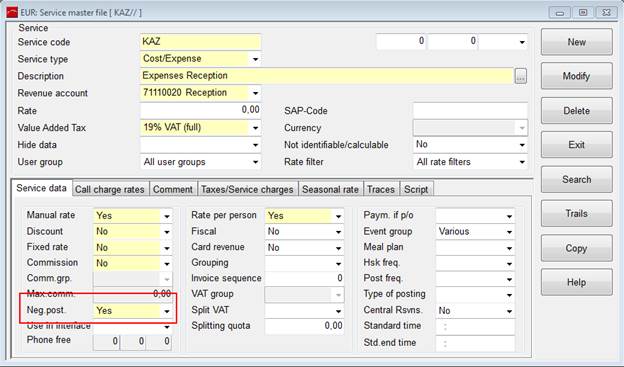Copy the service record

(576, 248)
